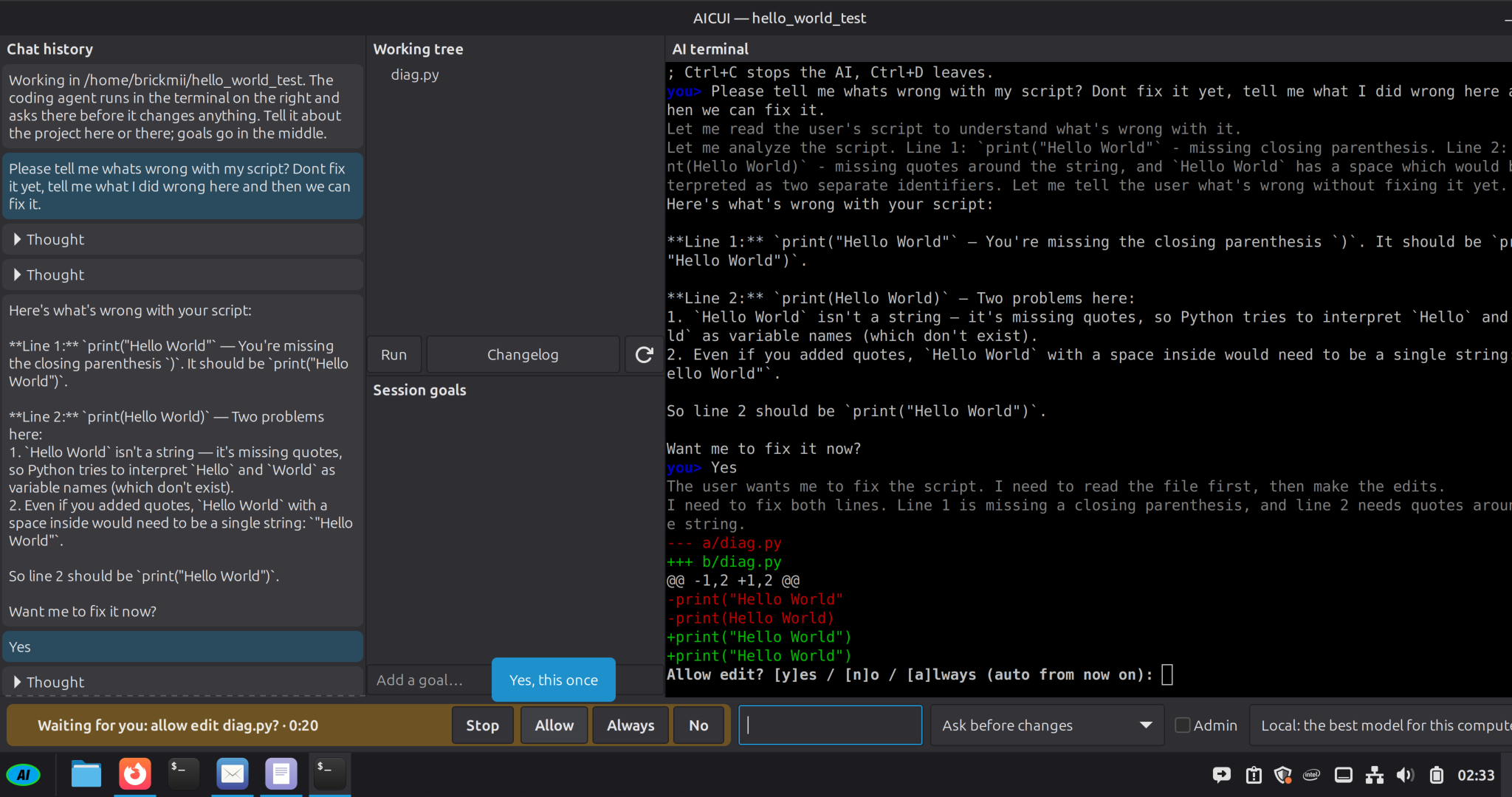Focus the message input box

pos(831,725)
